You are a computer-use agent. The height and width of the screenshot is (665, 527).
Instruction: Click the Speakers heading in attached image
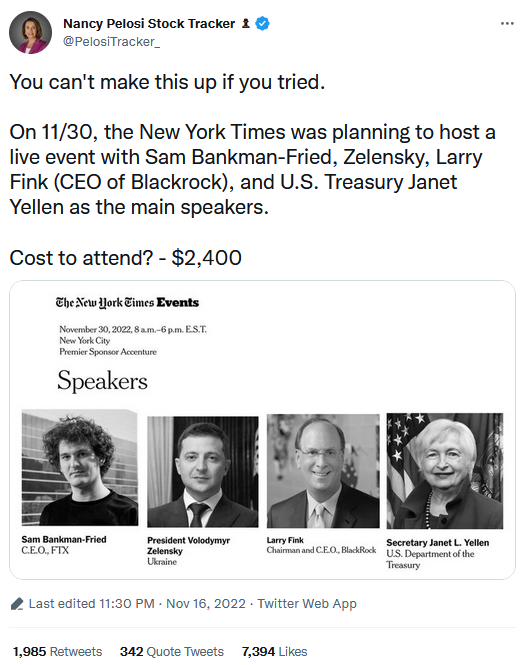coord(103,380)
